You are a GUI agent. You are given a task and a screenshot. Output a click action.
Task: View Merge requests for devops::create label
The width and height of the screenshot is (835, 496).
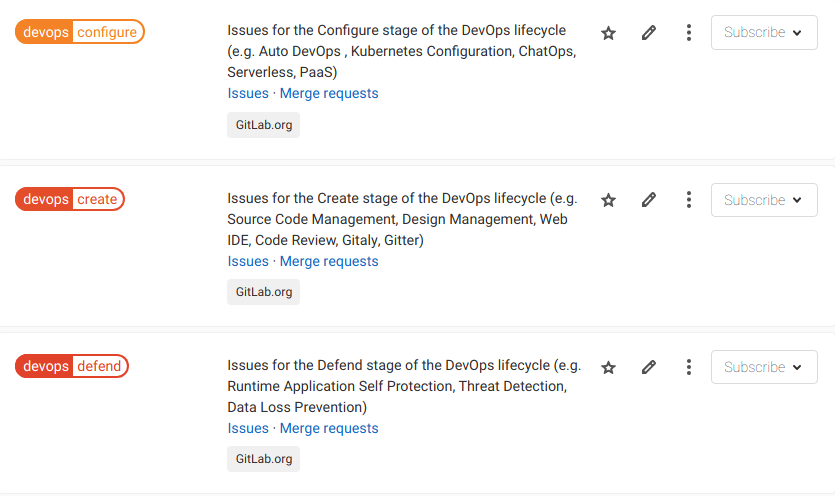329,261
